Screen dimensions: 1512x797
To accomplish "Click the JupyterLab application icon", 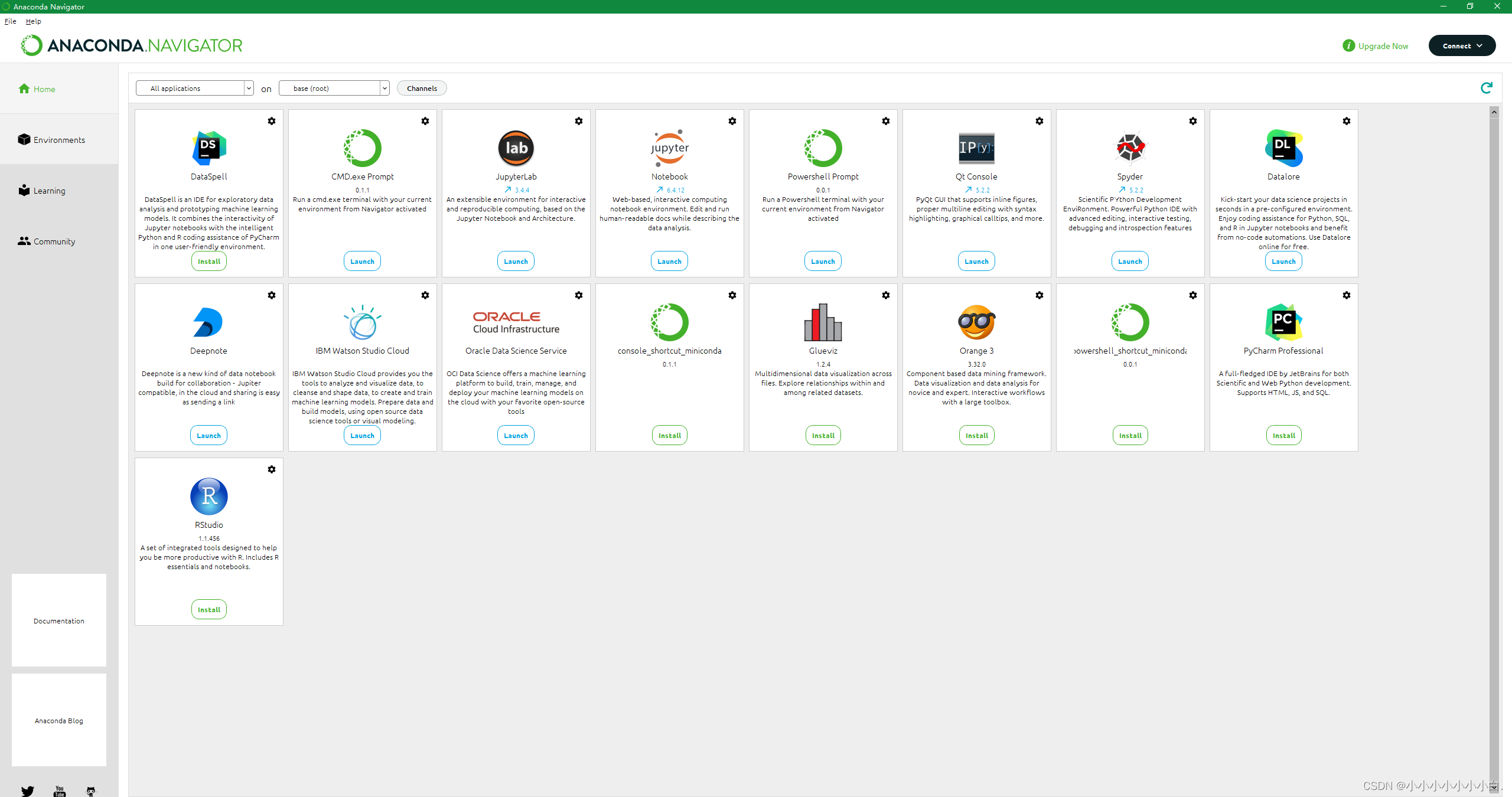I will [515, 148].
